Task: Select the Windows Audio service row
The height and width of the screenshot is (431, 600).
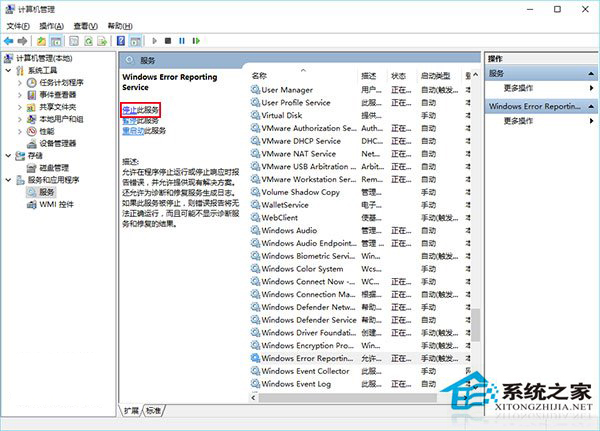Action: point(360,230)
